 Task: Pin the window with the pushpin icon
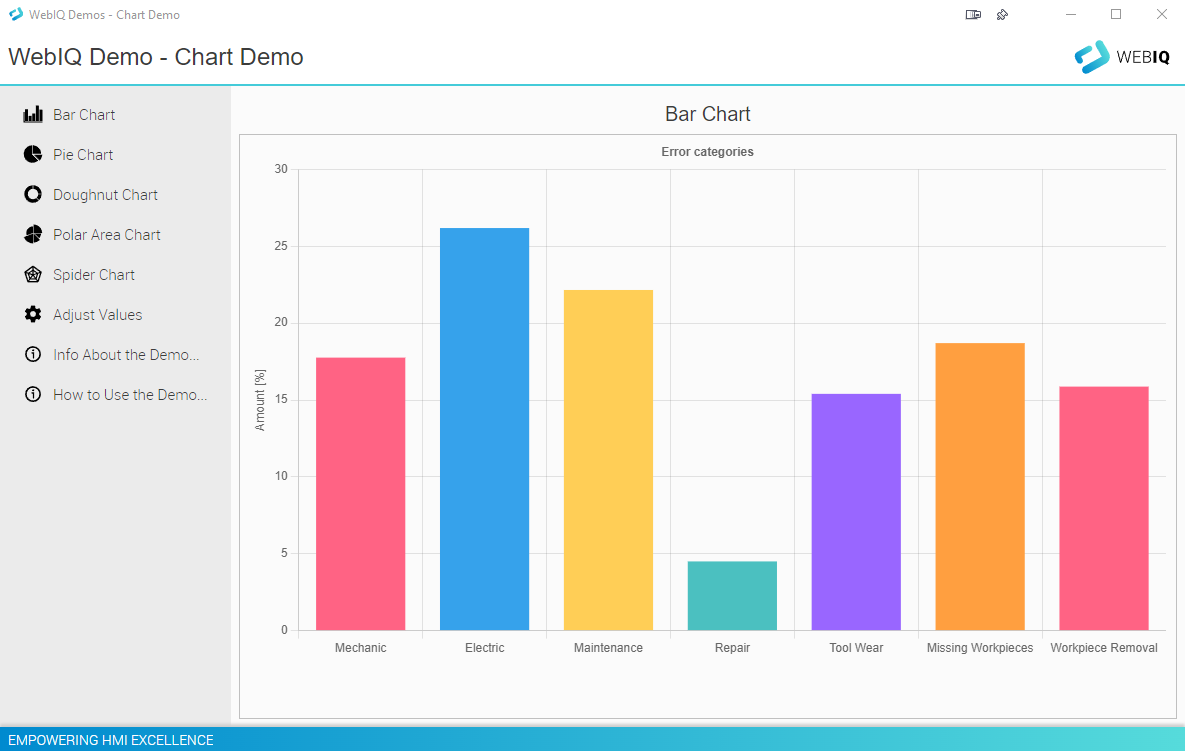pos(1002,14)
